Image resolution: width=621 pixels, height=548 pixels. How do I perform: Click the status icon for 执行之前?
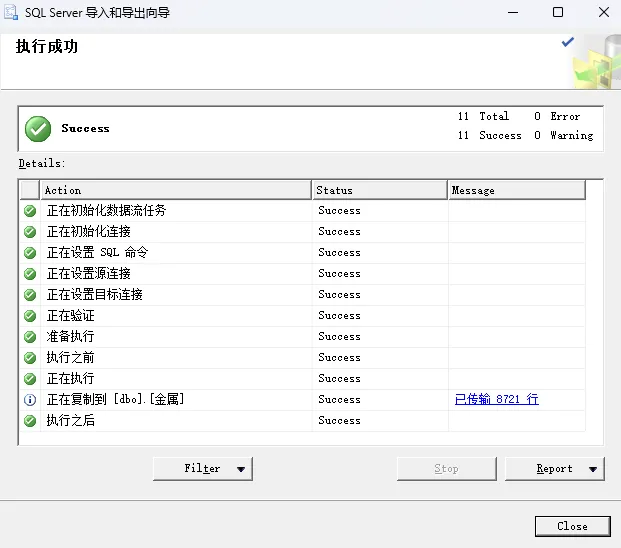[30, 358]
